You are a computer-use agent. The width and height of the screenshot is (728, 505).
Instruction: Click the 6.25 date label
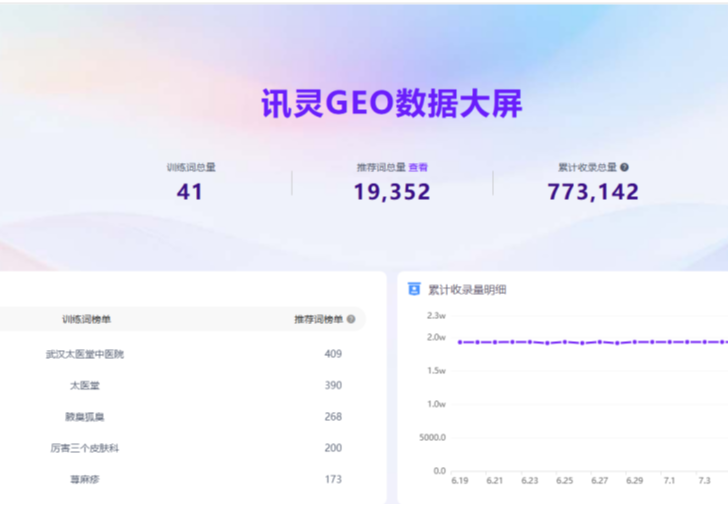pyautogui.click(x=565, y=480)
